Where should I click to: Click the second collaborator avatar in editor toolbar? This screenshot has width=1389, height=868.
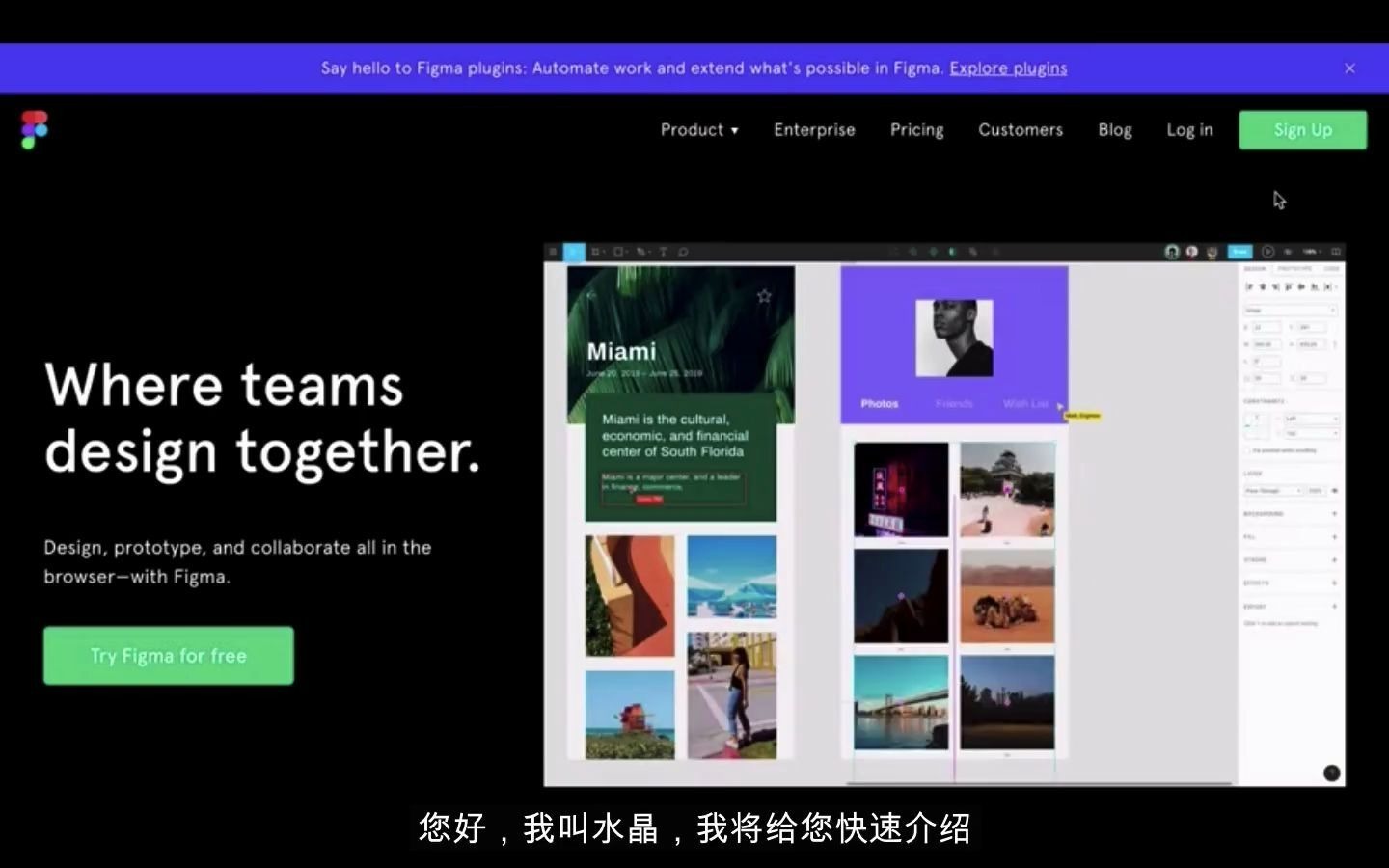(x=1191, y=252)
